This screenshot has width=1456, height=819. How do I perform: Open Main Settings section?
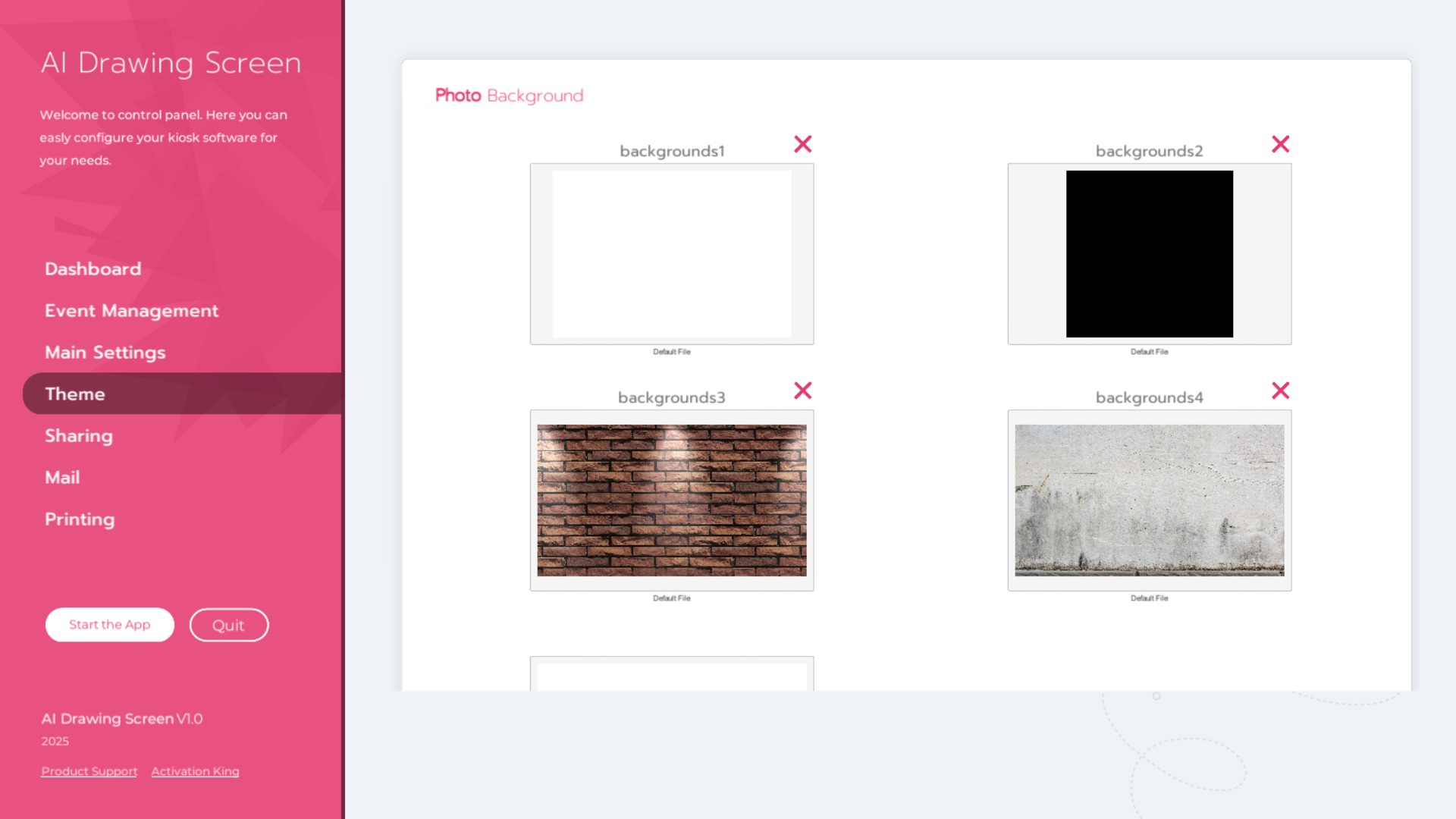click(x=105, y=352)
